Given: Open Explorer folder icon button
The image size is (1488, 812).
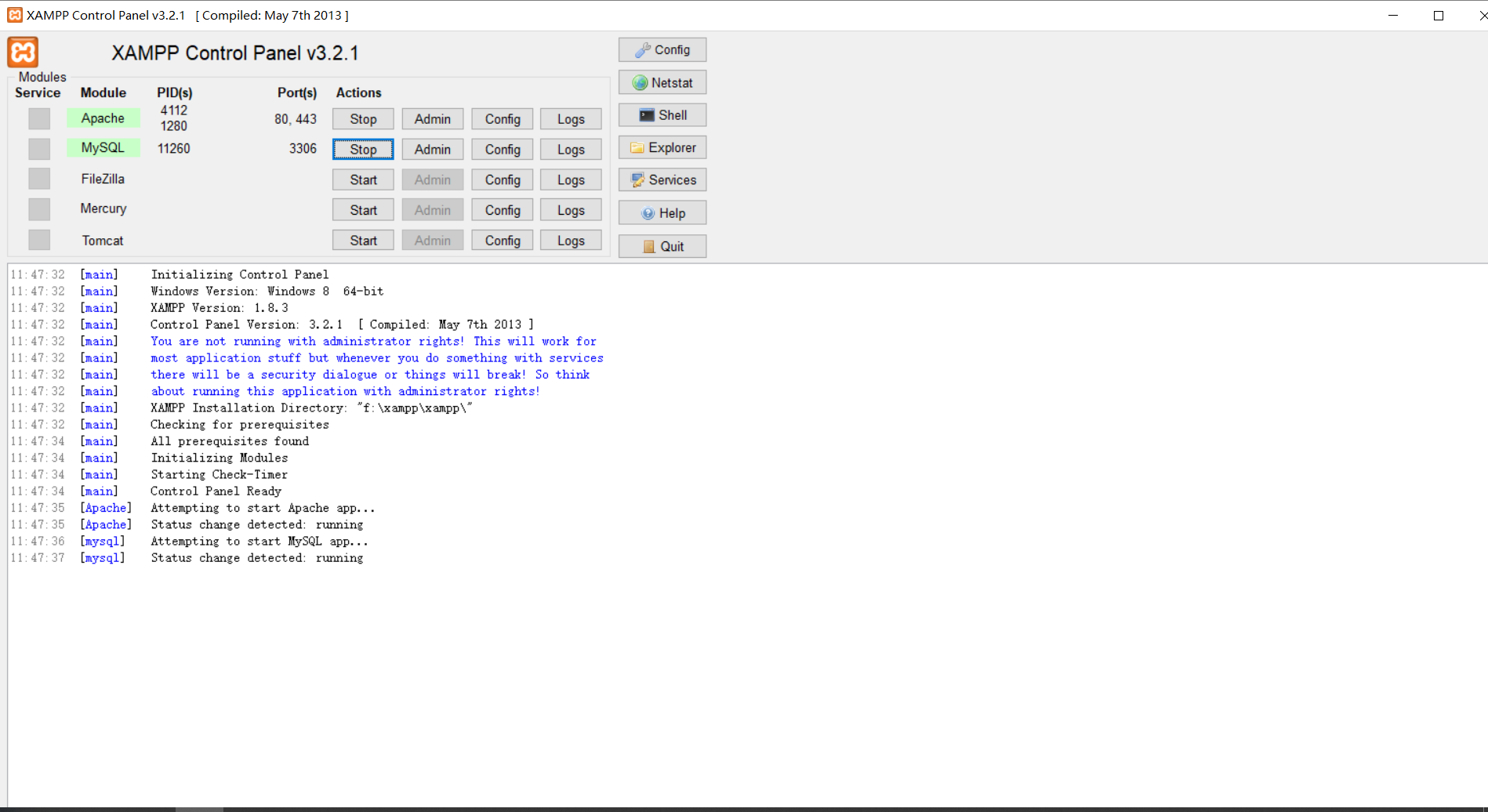Looking at the screenshot, I should [x=662, y=147].
